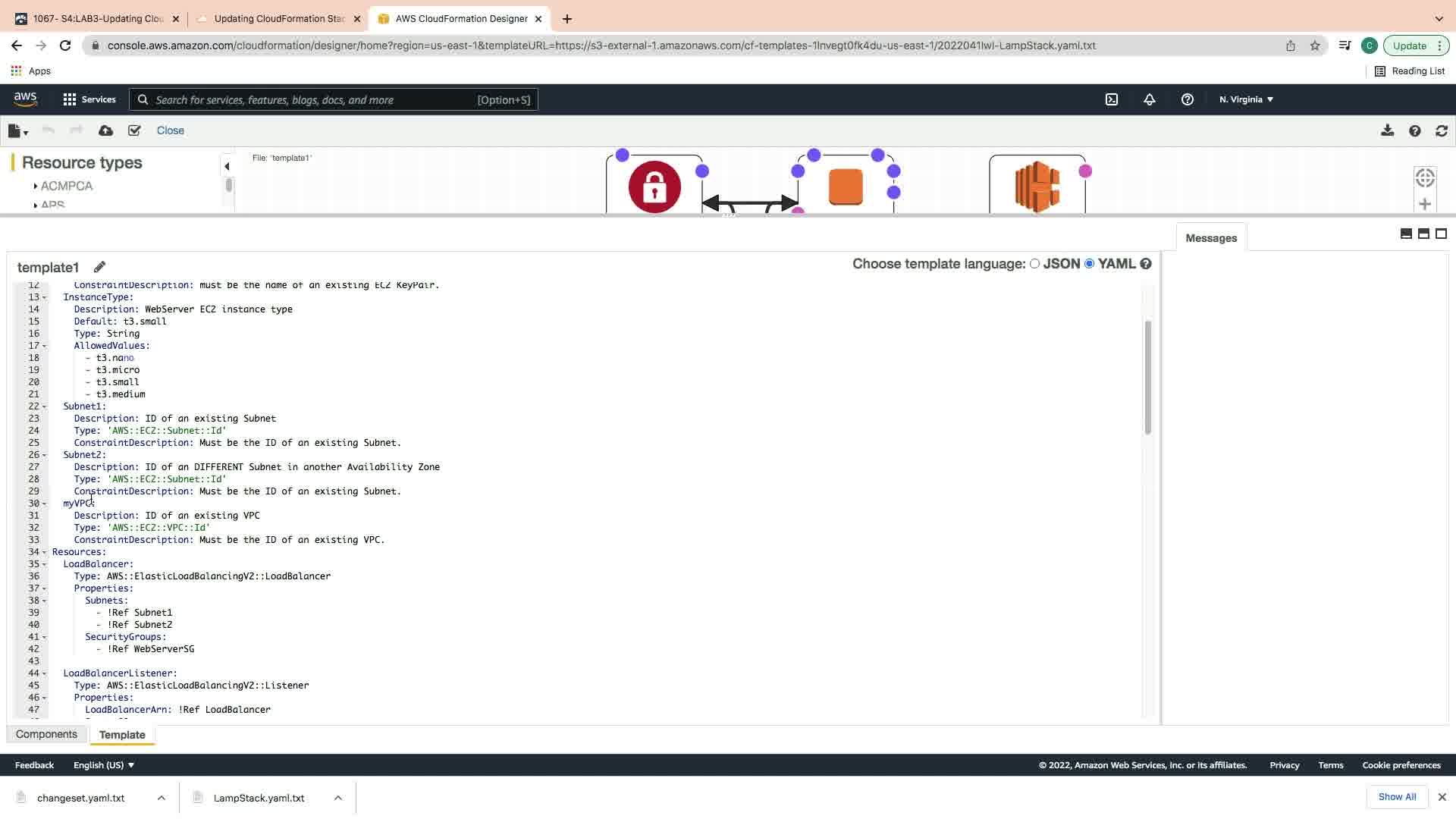Screen dimensions: 1456x819
Task: Click the fit to window crosshair icon
Action: coord(1425,177)
